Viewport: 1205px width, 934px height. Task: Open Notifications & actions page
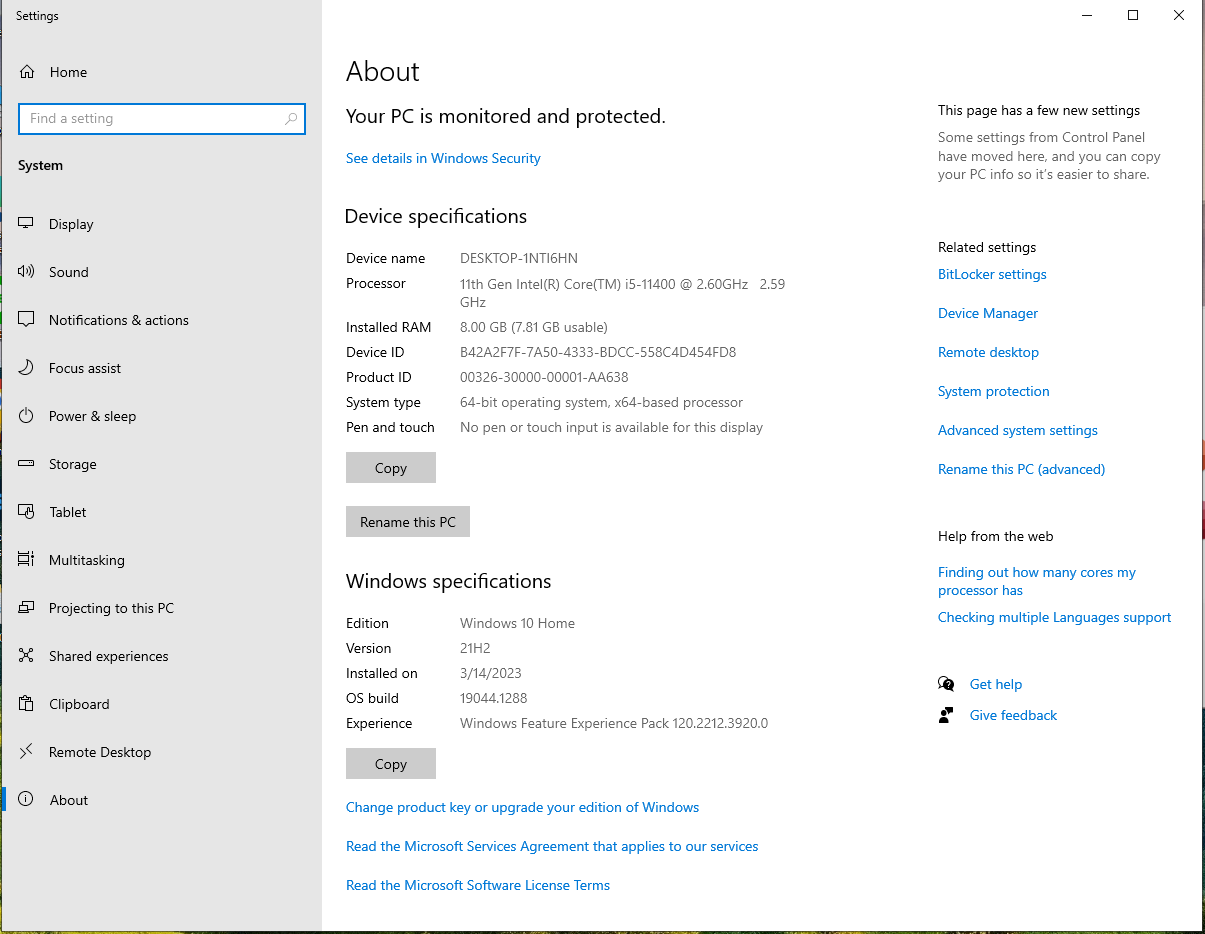118,320
